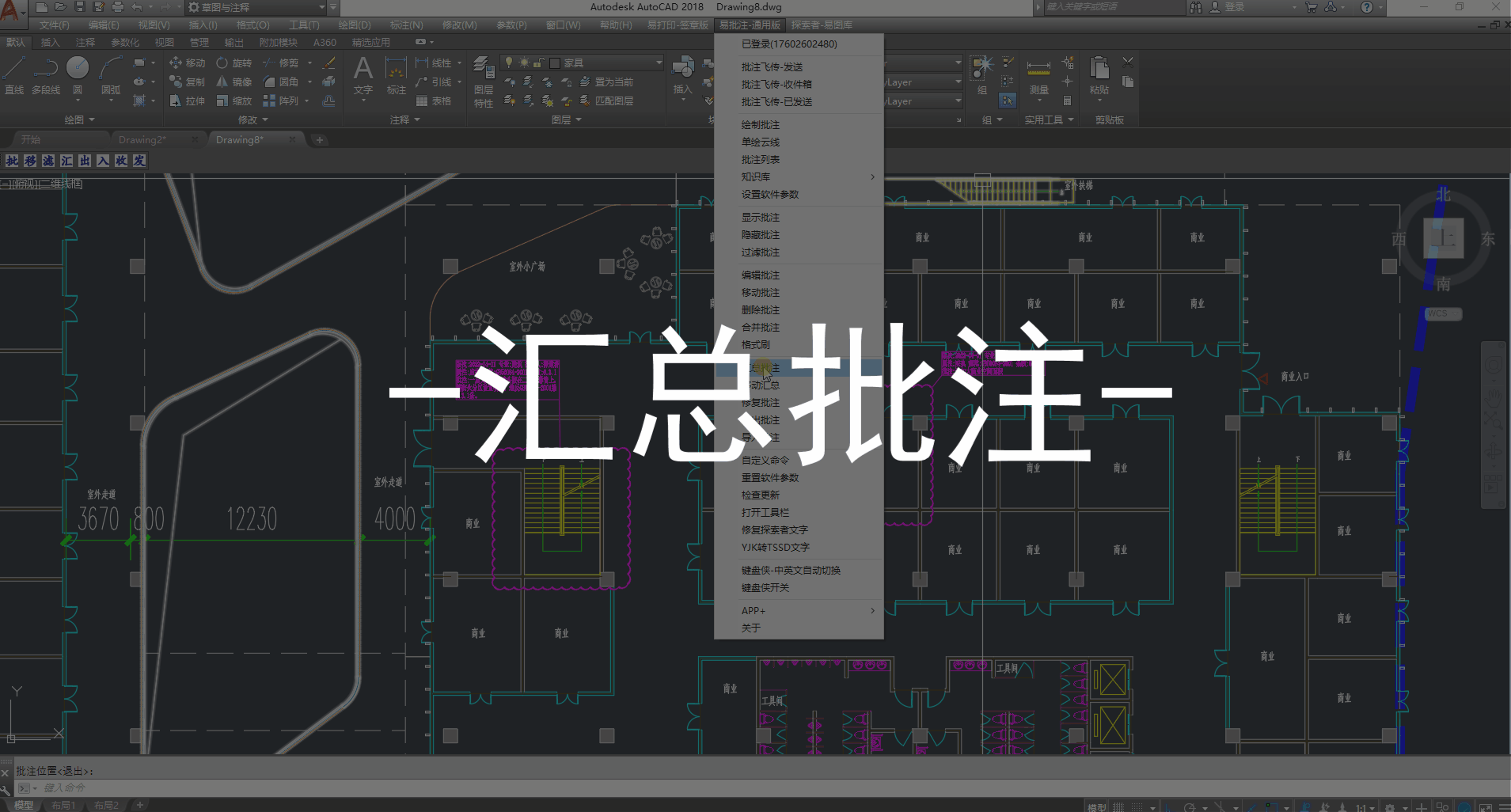
Task: Click the 登录 sign-in link
Action: (1226, 7)
